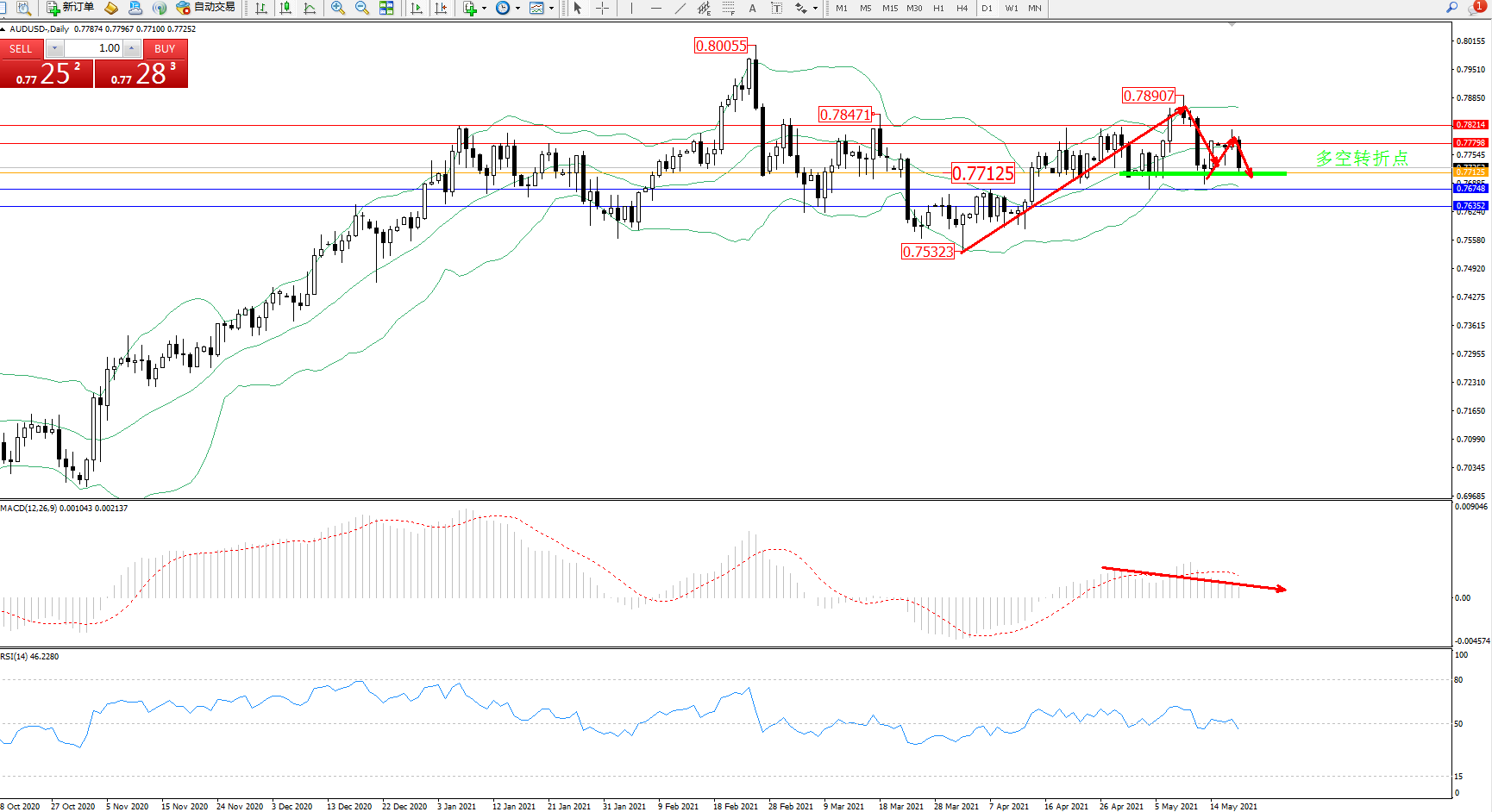1492x812 pixels.
Task: Open the search magnifier icon
Action: pos(1452,8)
